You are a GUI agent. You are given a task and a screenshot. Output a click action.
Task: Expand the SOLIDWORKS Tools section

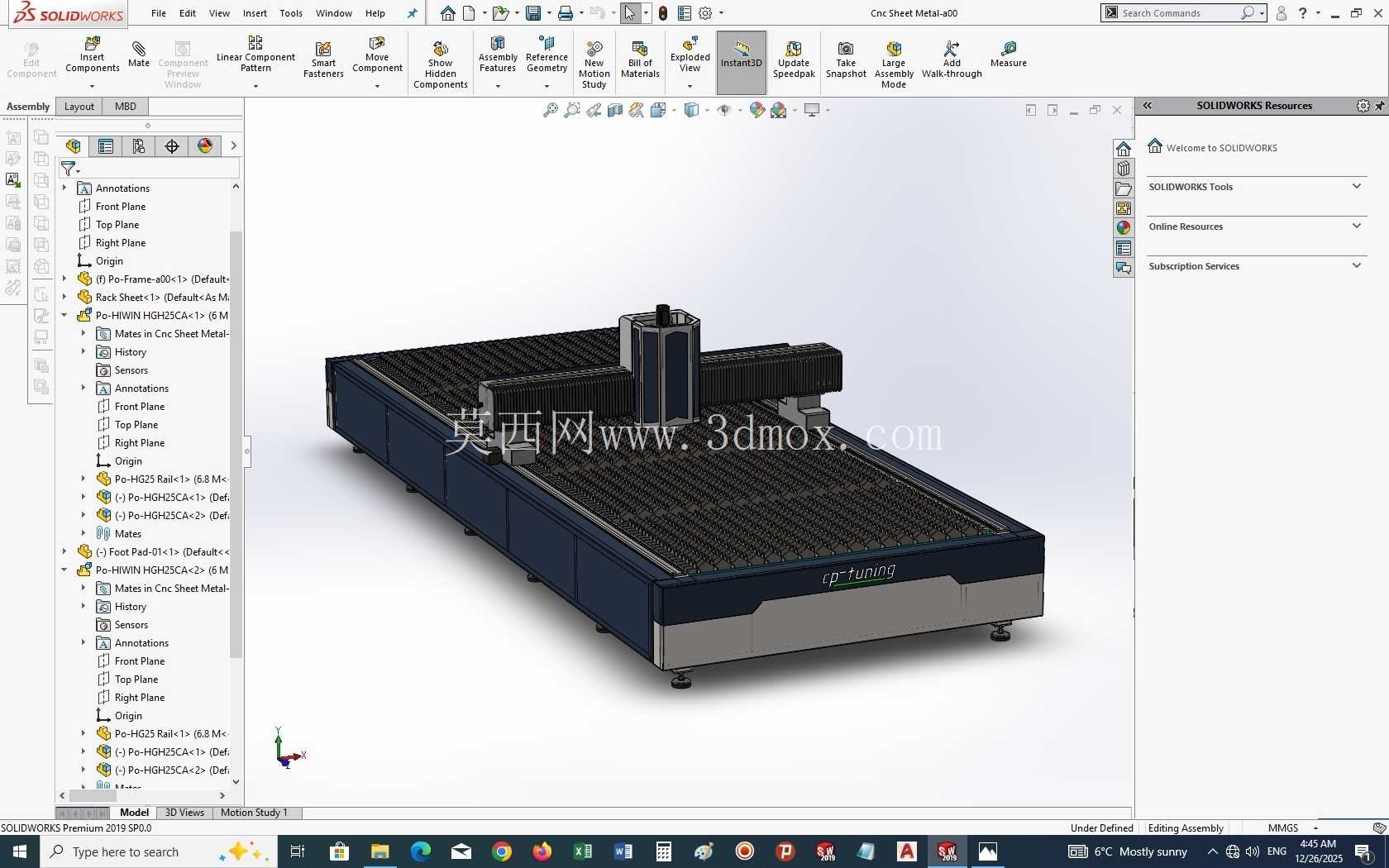[x=1357, y=186]
